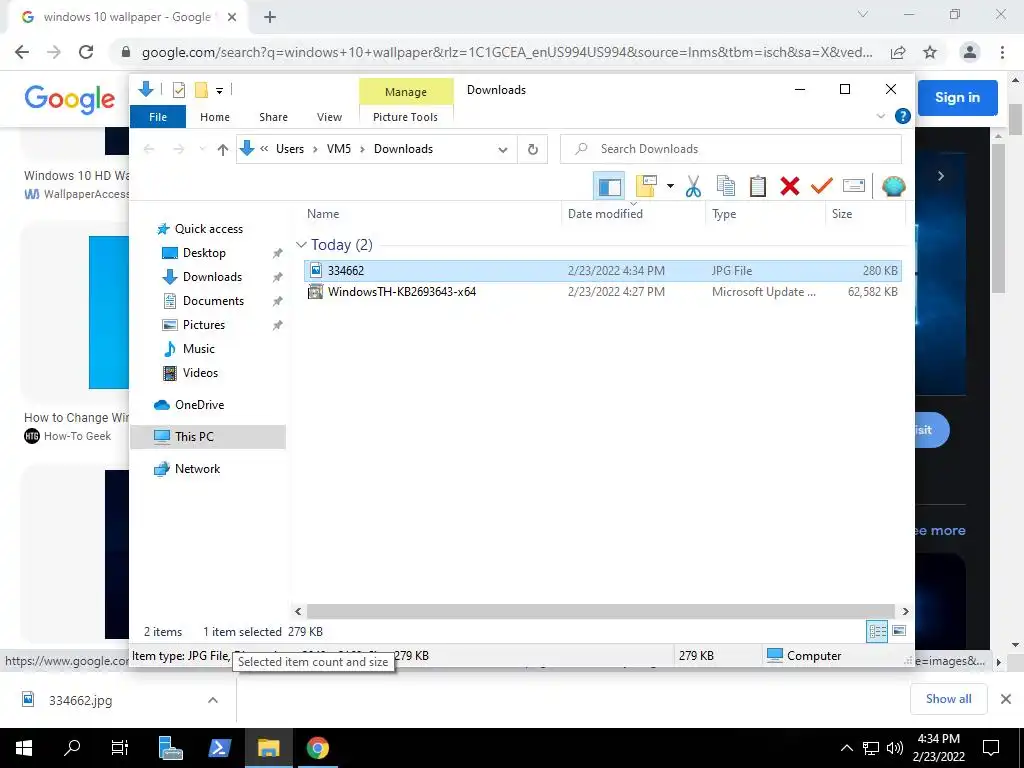Screen dimensions: 1024x768
Task: Open the new item dropdown arrow in toolbar
Action: 670,186
